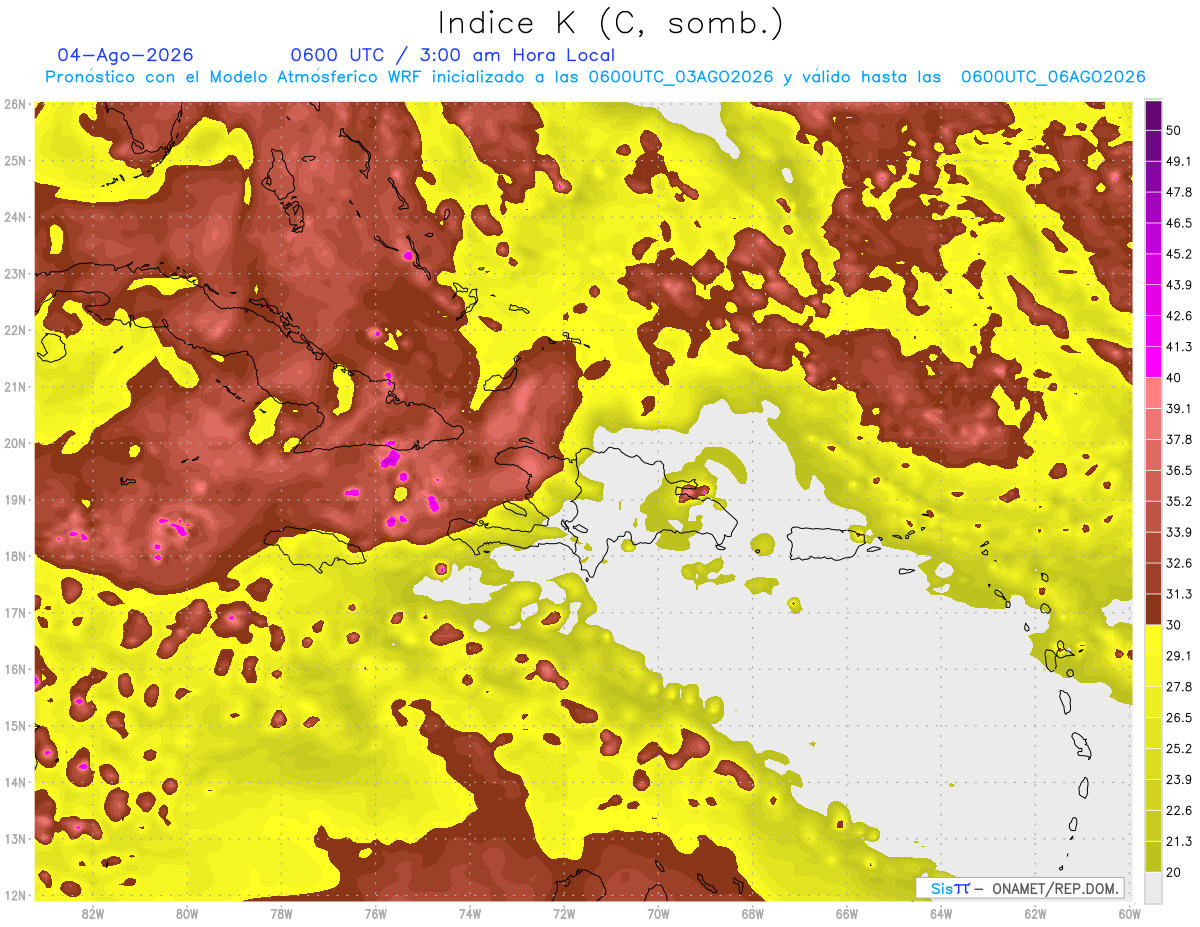
Task: Click the '21N' latitude axis label
Action: click(15, 386)
